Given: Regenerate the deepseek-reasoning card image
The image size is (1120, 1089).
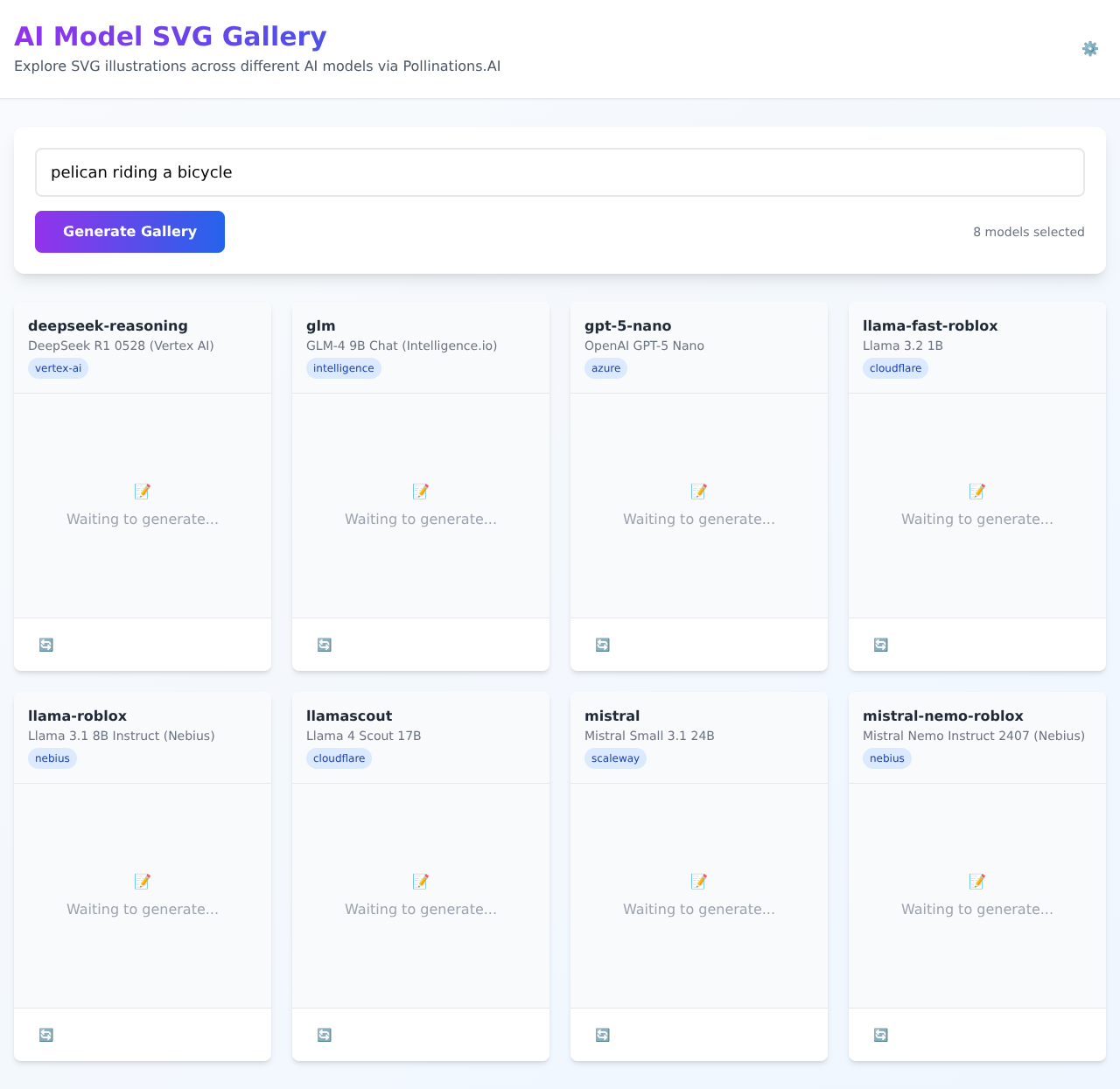Looking at the screenshot, I should click(46, 645).
